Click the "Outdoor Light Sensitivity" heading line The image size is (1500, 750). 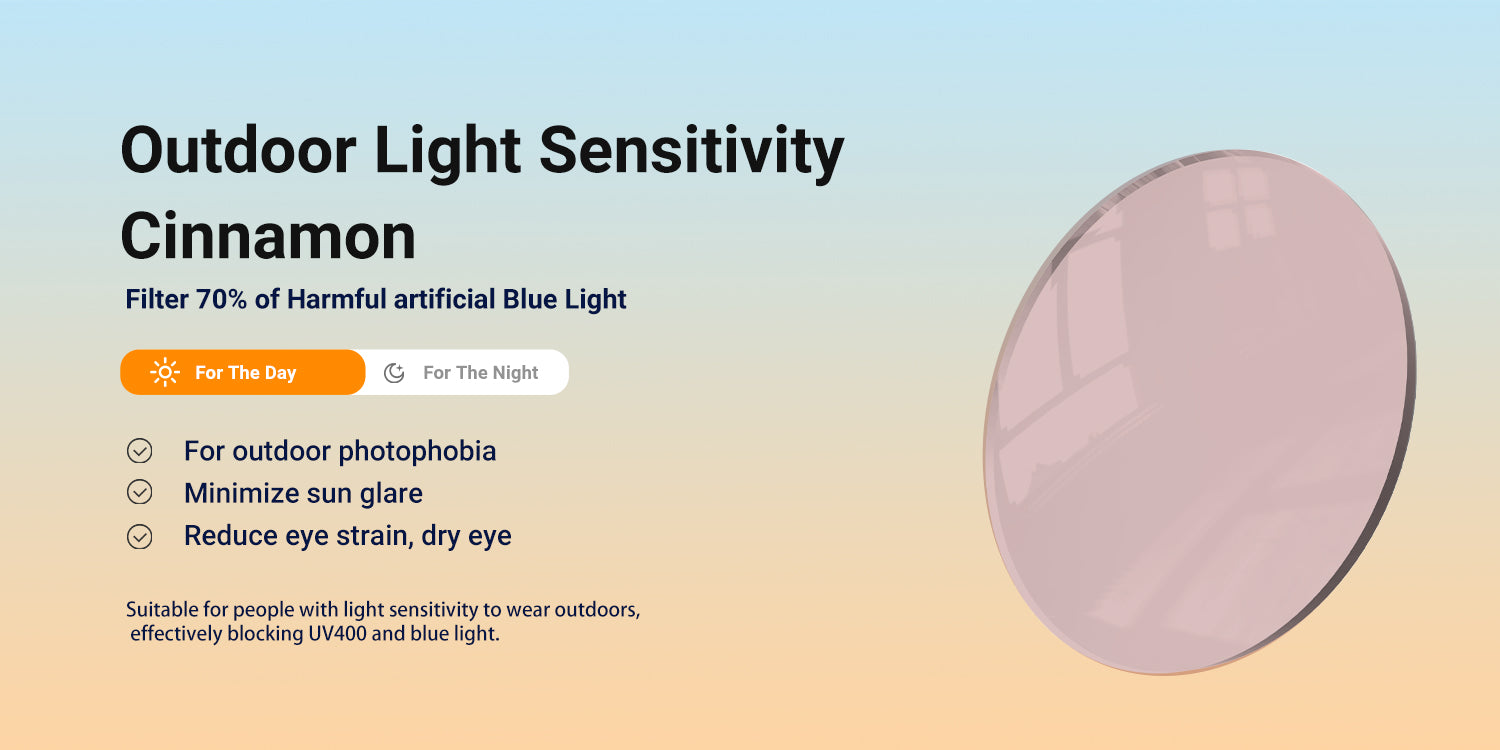point(482,152)
